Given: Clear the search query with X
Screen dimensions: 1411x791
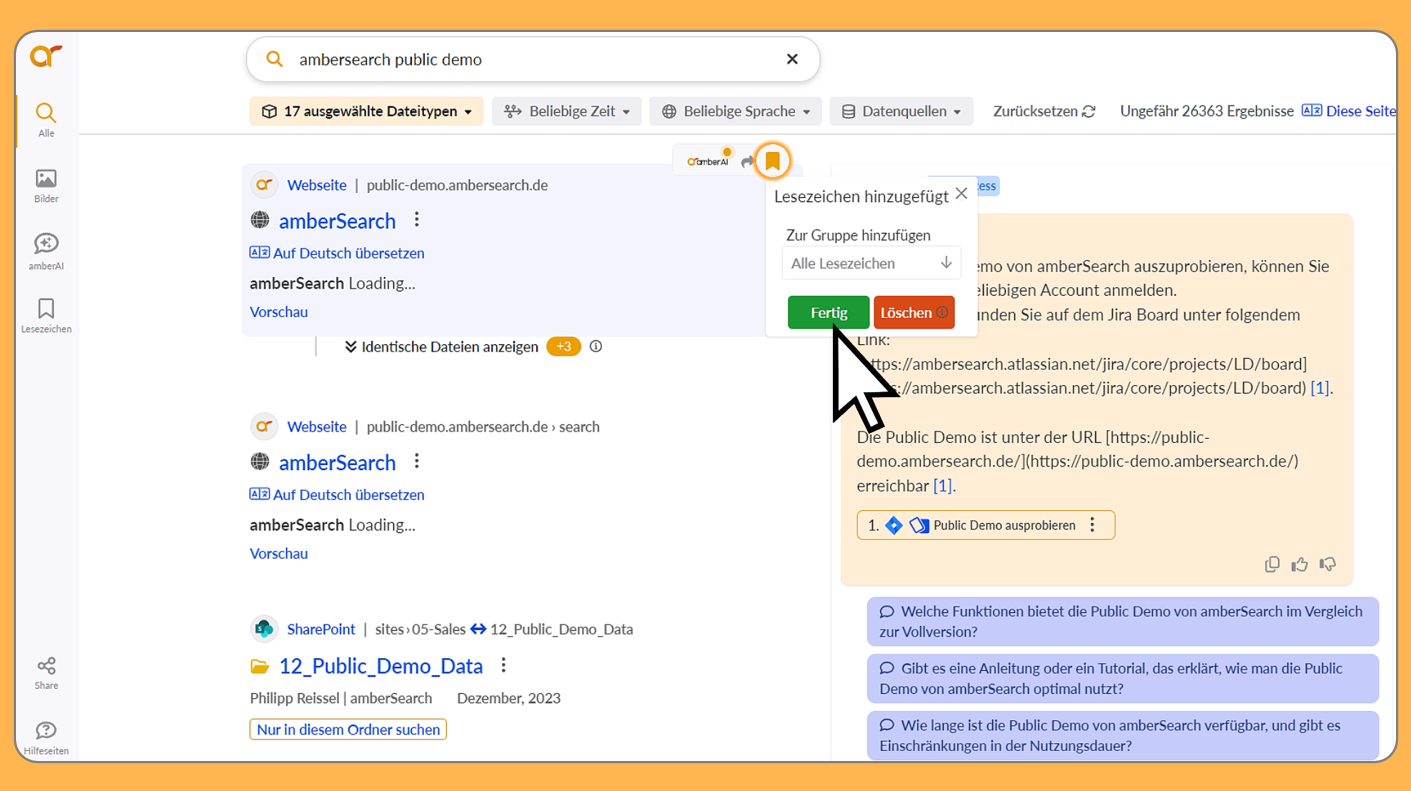Looking at the screenshot, I should 792,59.
